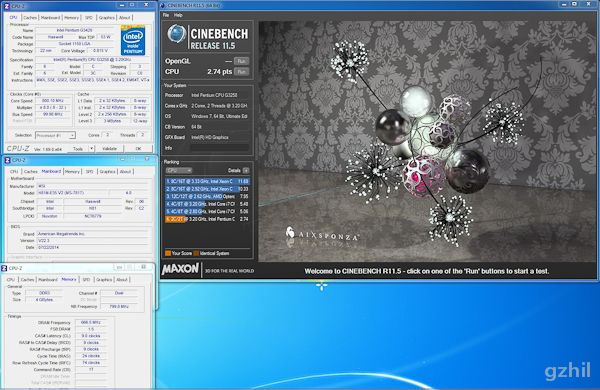Click the Validate button in CPU-Z

tap(109, 148)
